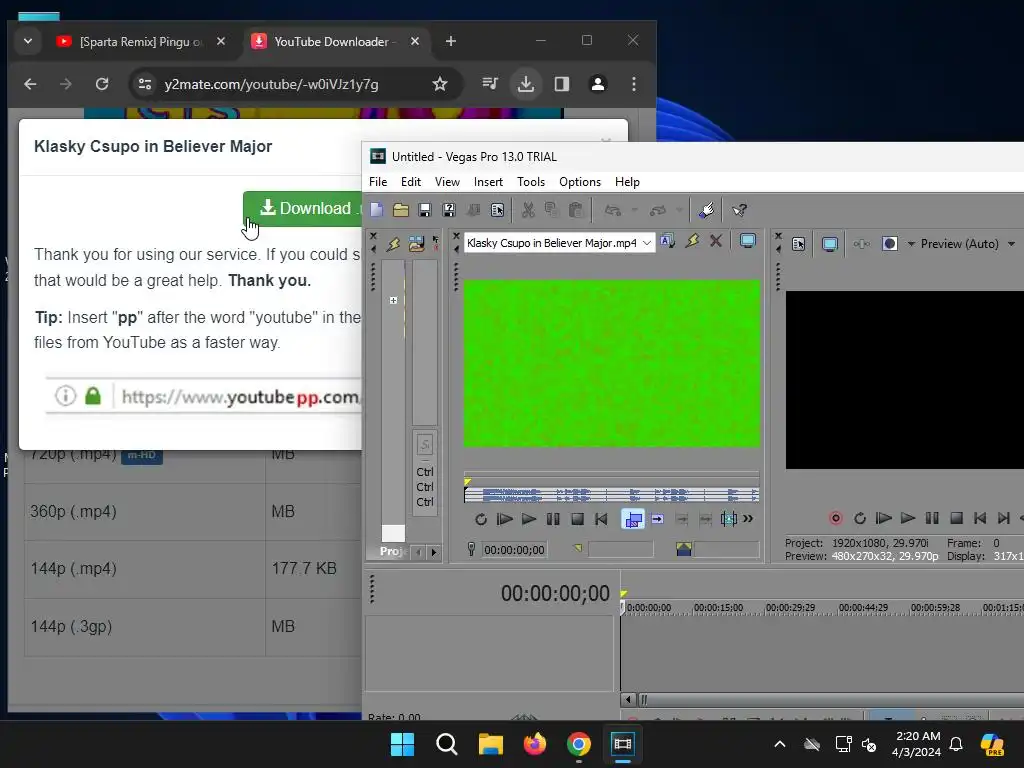This screenshot has height=768, width=1024.
Task: Click the Record button in preview transport
Action: pyautogui.click(x=835, y=518)
